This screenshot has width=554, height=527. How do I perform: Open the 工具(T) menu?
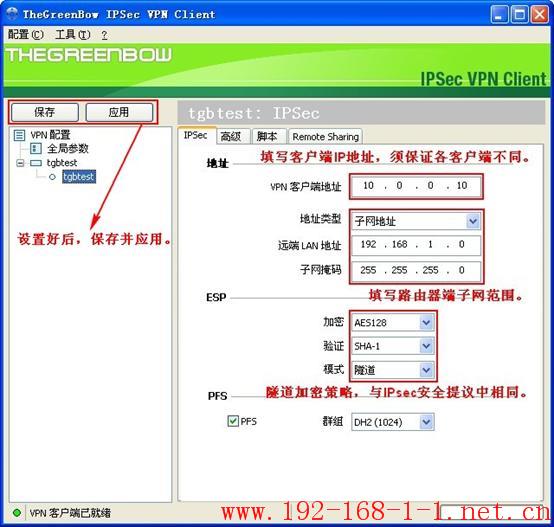73,34
